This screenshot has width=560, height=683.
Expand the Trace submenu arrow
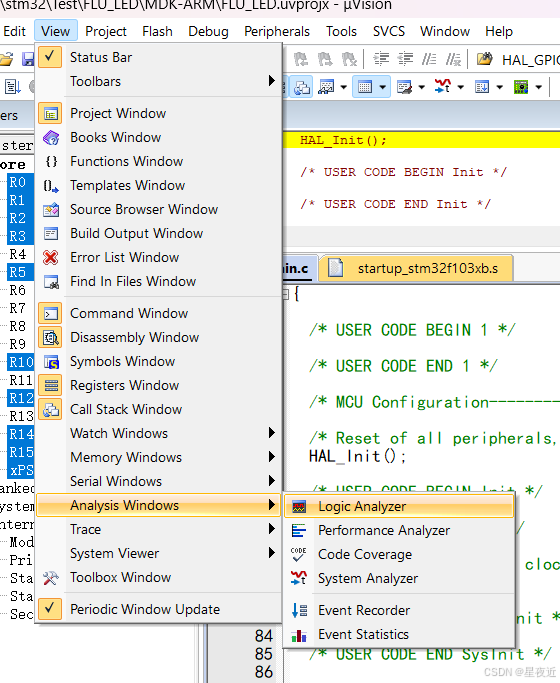(272, 529)
